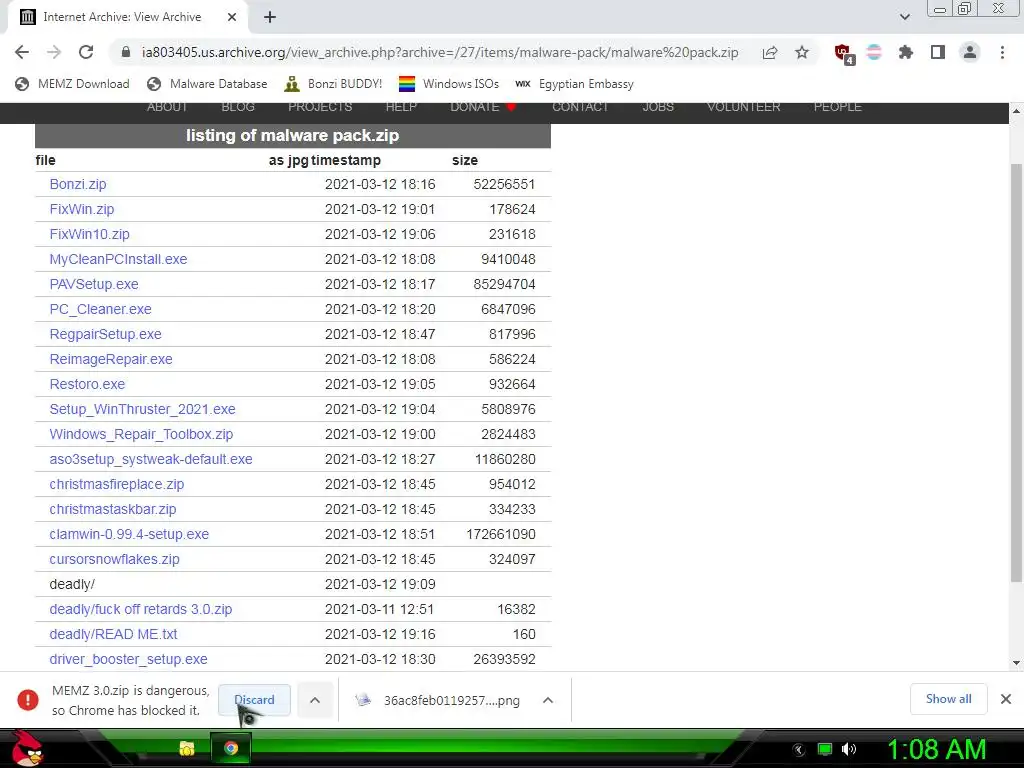
Task: Open the ReimageRepair.exe link
Action: [x=111, y=359]
